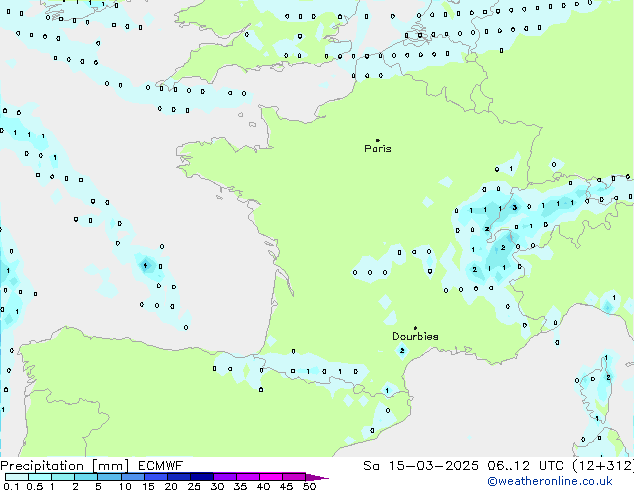Click the Paris city label
The height and width of the screenshot is (490, 634).
(x=378, y=148)
